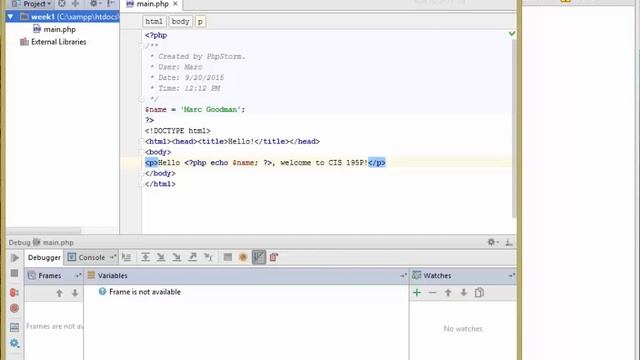Click Scroll from Source icon in Project panel
Image resolution: width=640 pixels, height=360 pixels.
62,4
